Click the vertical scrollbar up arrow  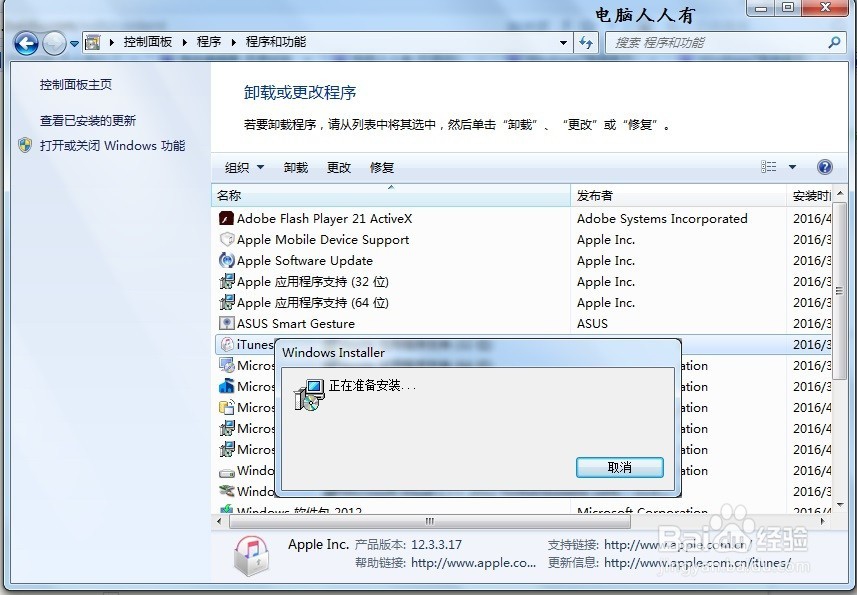coord(840,193)
